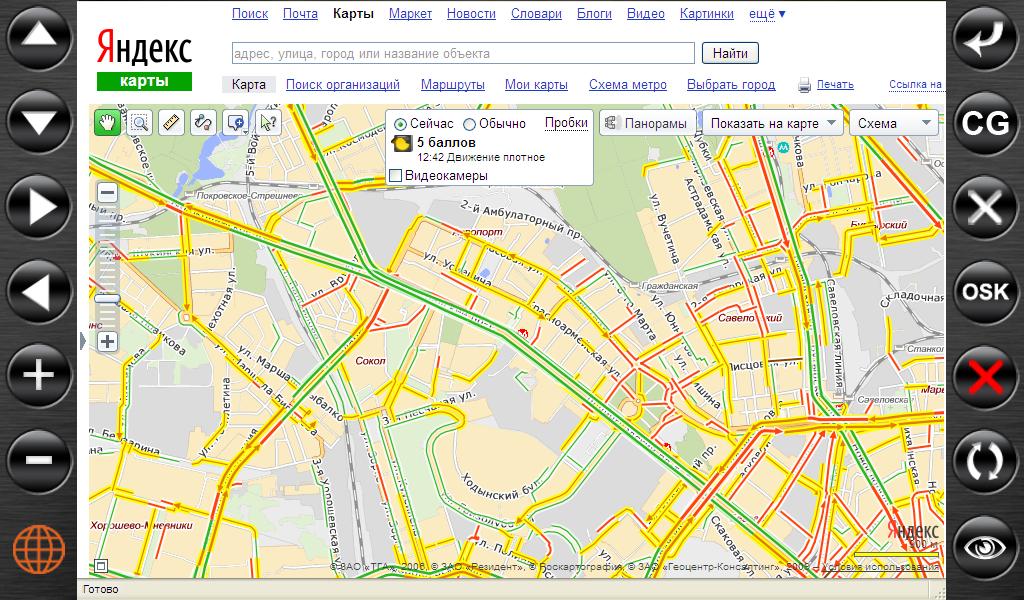Tap the round left-arrow side button

point(39,291)
